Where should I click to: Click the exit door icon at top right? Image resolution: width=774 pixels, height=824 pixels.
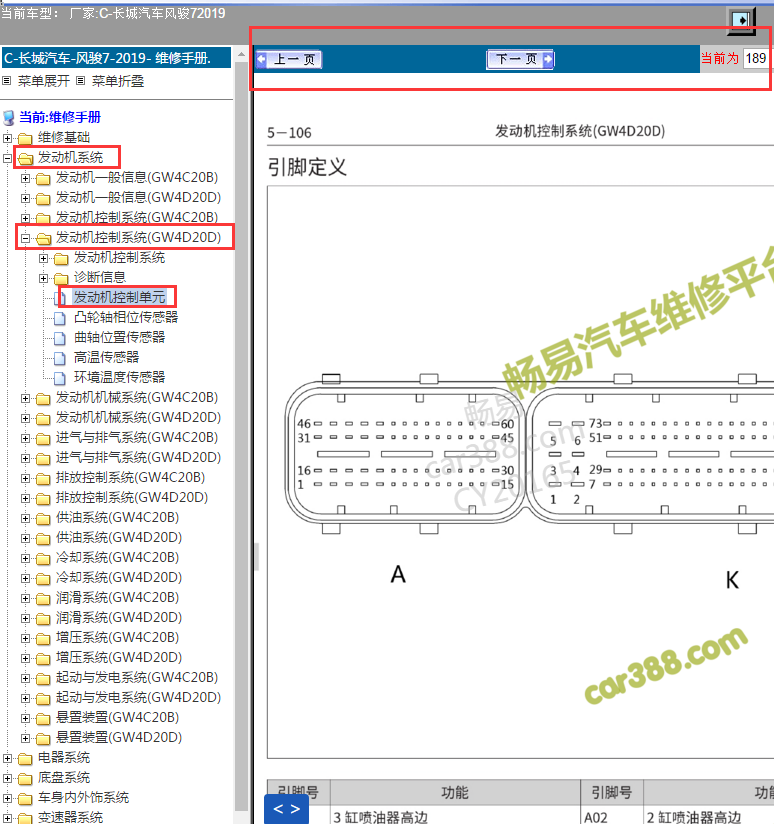point(741,20)
